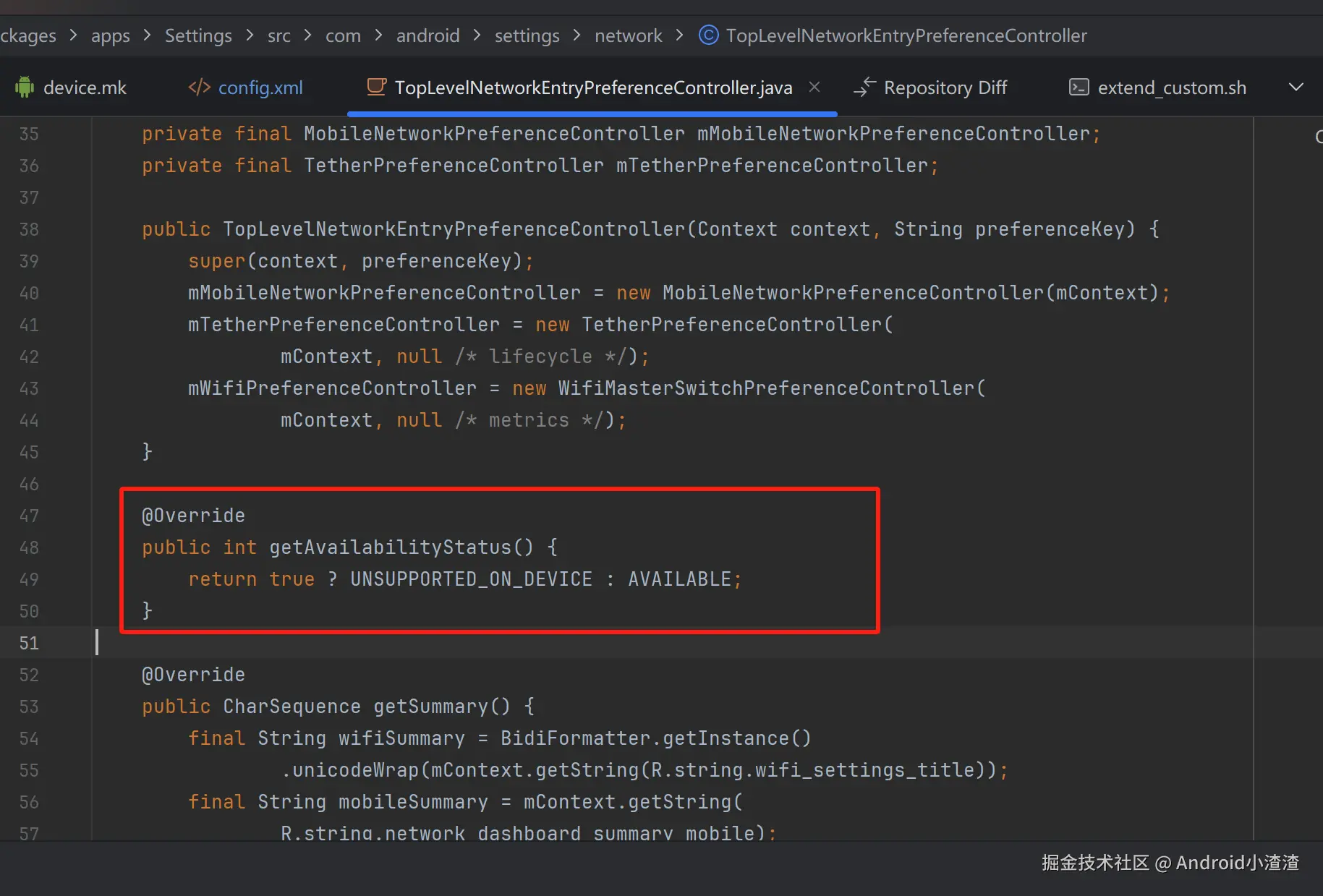Click WifiMasterSwitchPreferenceController on line 43
This screenshot has width=1323, height=896.
pyautogui.click(x=767, y=388)
